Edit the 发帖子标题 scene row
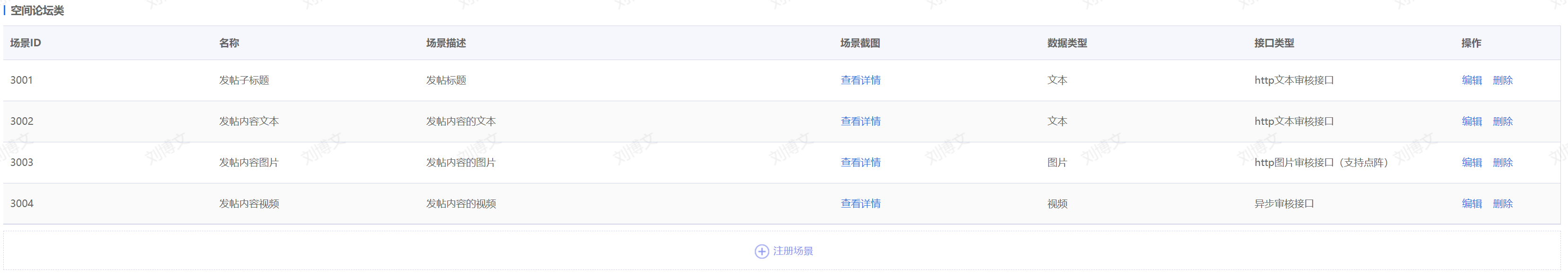This screenshot has height=278, width=1568. click(x=1471, y=80)
